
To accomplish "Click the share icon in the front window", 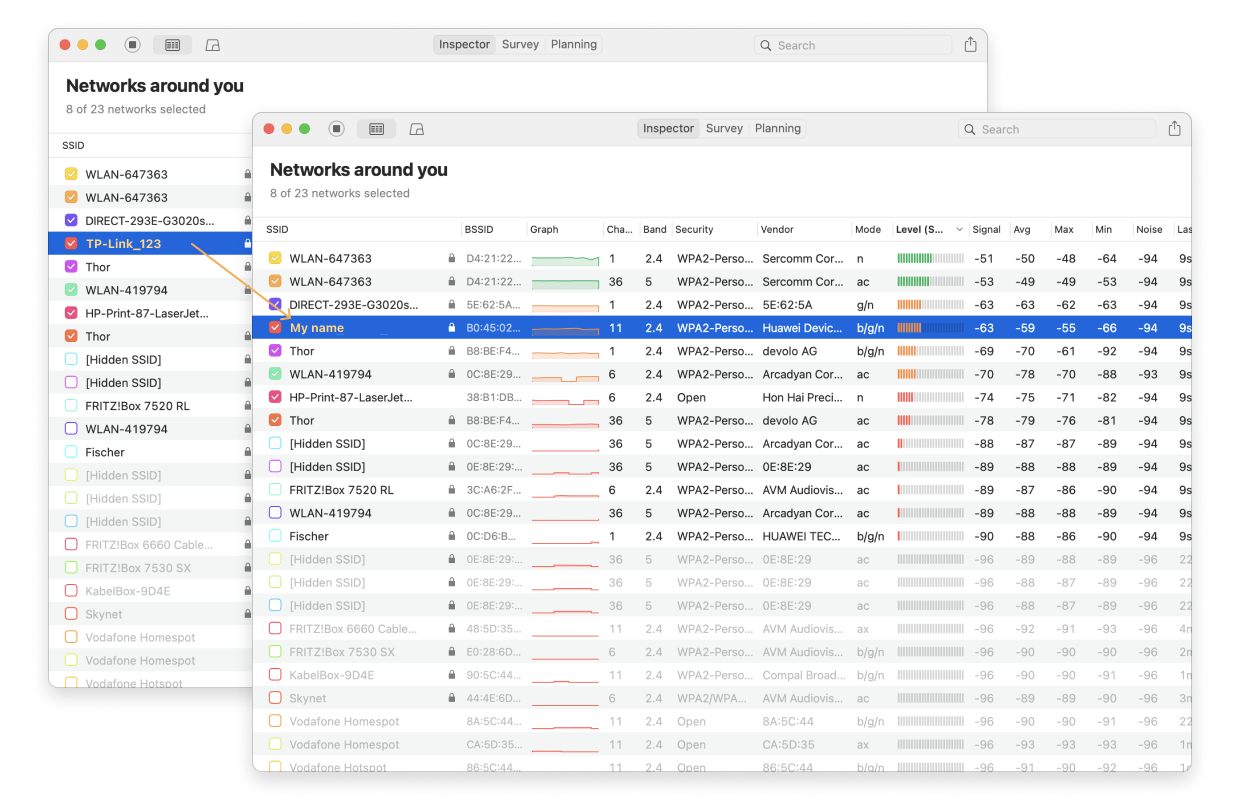I will tap(1174, 129).
